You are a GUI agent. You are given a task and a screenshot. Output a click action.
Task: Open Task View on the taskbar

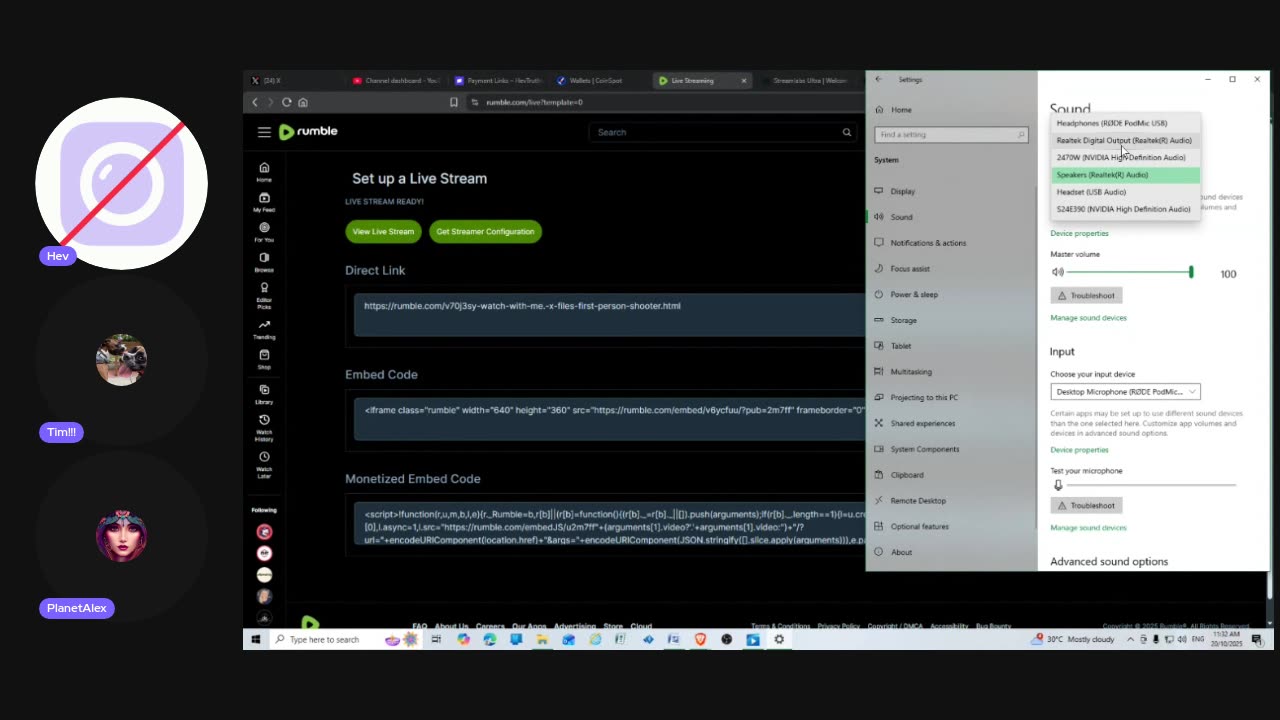click(437, 639)
